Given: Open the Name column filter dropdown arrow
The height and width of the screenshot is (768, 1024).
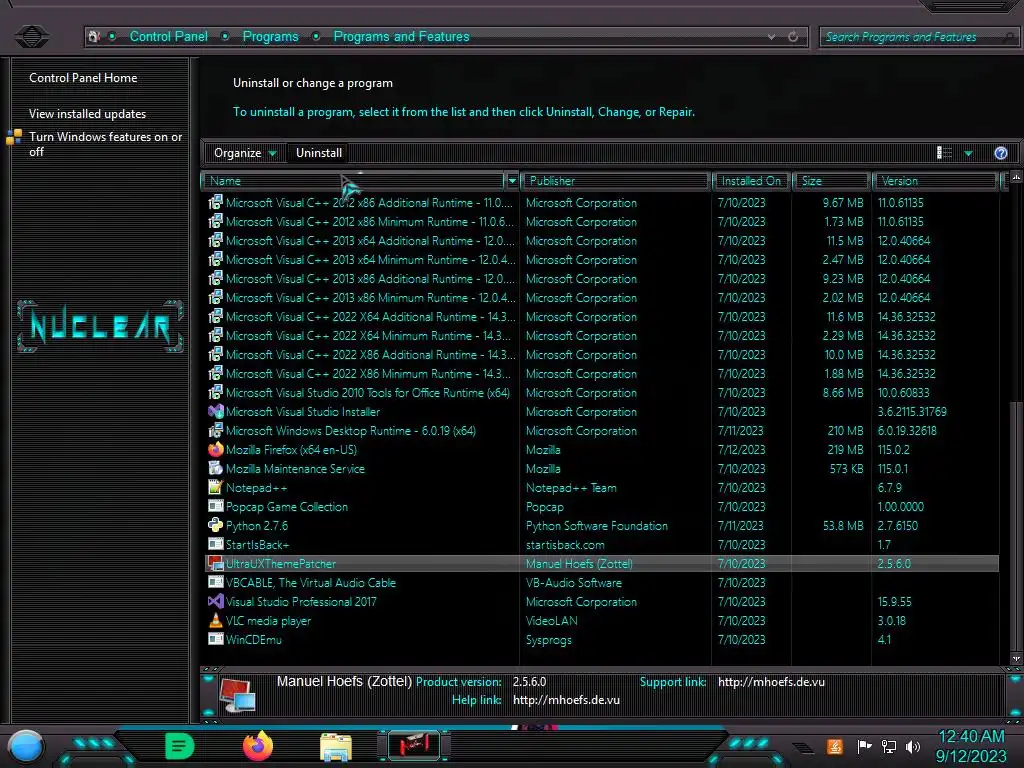Looking at the screenshot, I should pos(512,181).
